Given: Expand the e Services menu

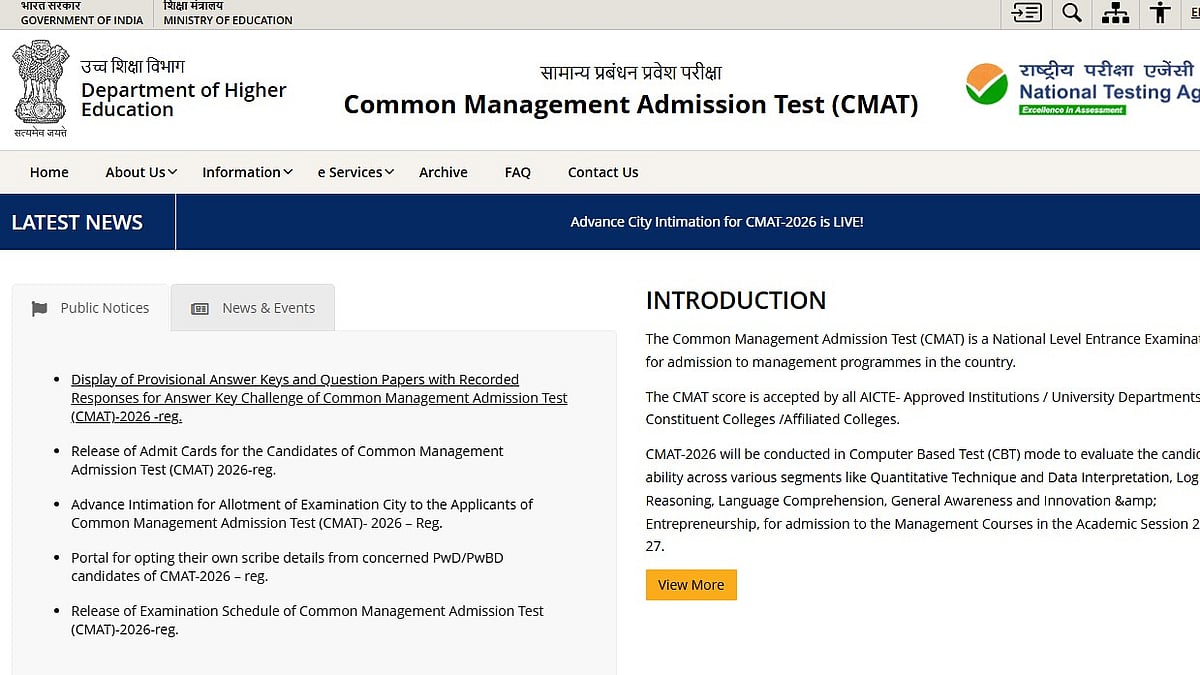Looking at the screenshot, I should pos(354,172).
